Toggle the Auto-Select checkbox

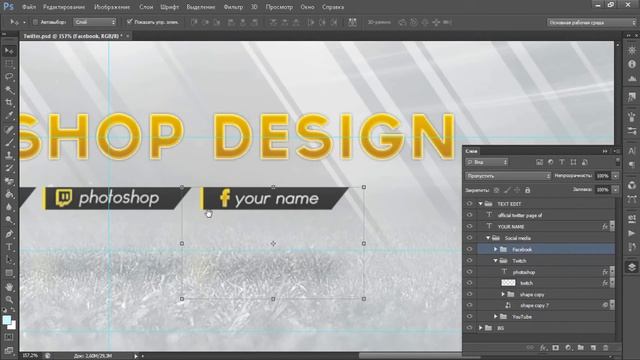(x=35, y=22)
